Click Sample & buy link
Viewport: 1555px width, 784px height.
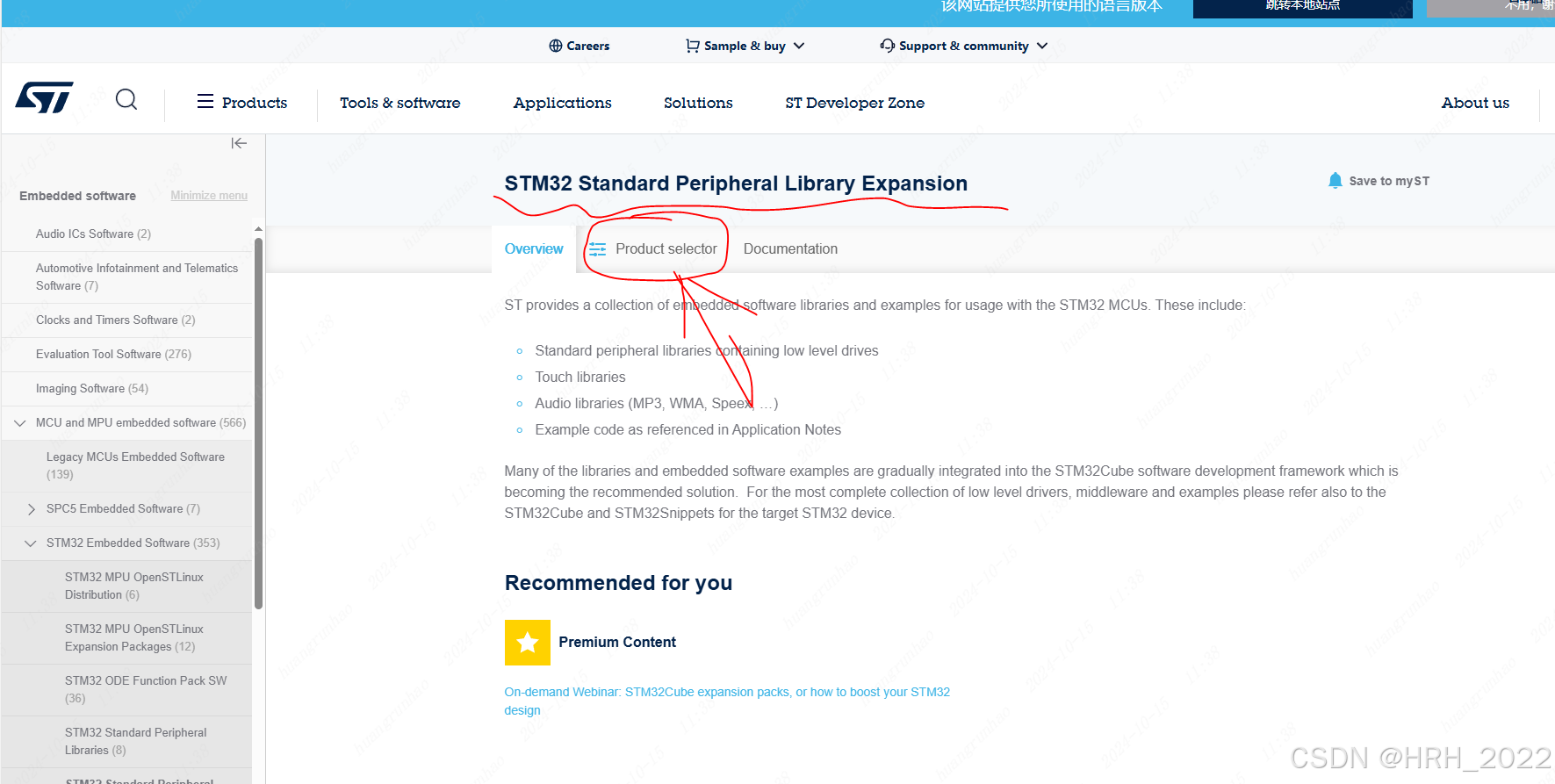click(745, 46)
